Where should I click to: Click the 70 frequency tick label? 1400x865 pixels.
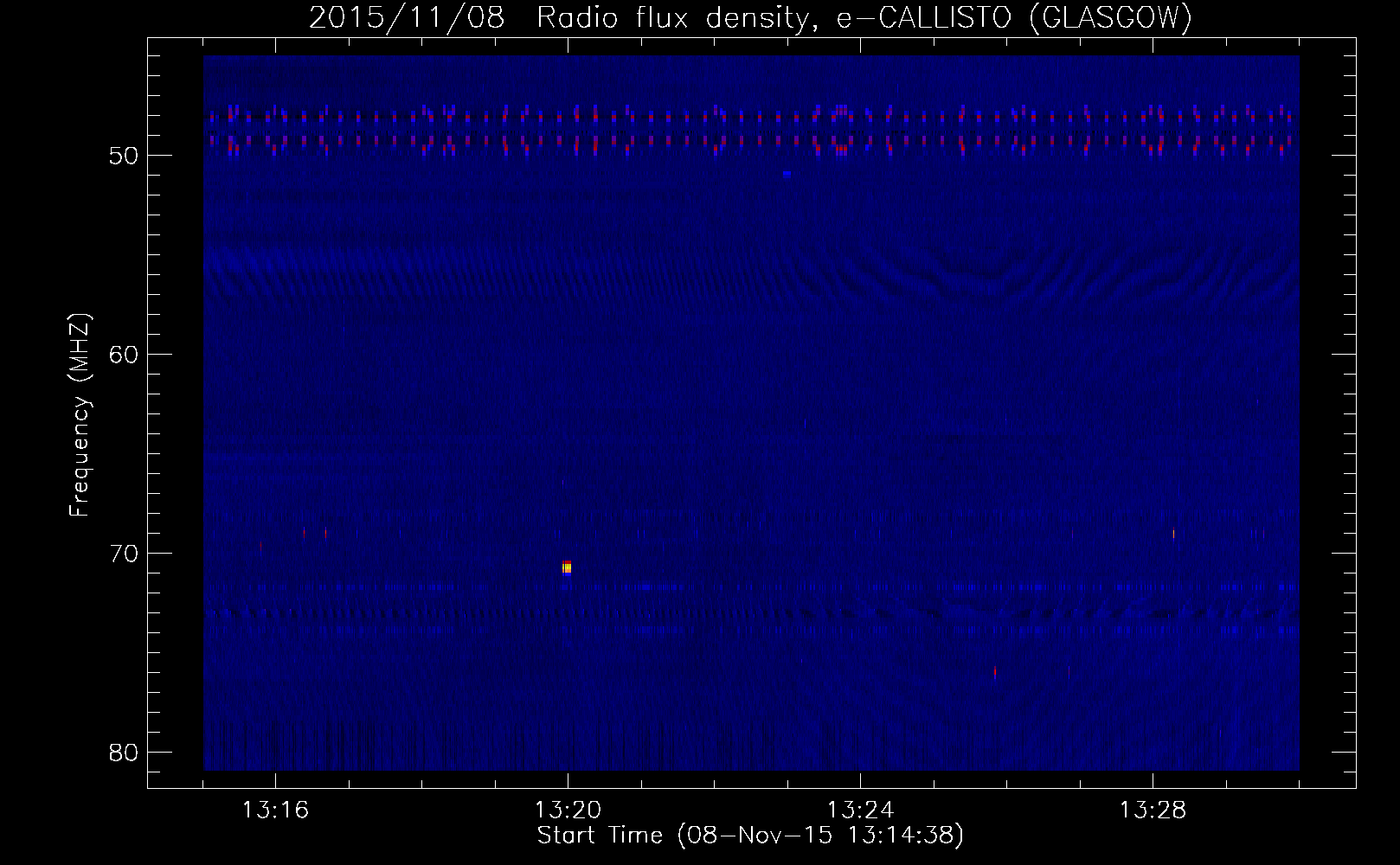[x=123, y=553]
